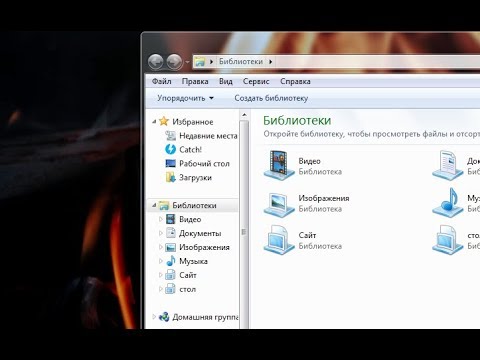The height and width of the screenshot is (360, 480).
Task: Select Библиотеки breadcrumb in the address bar
Action: pos(241,62)
